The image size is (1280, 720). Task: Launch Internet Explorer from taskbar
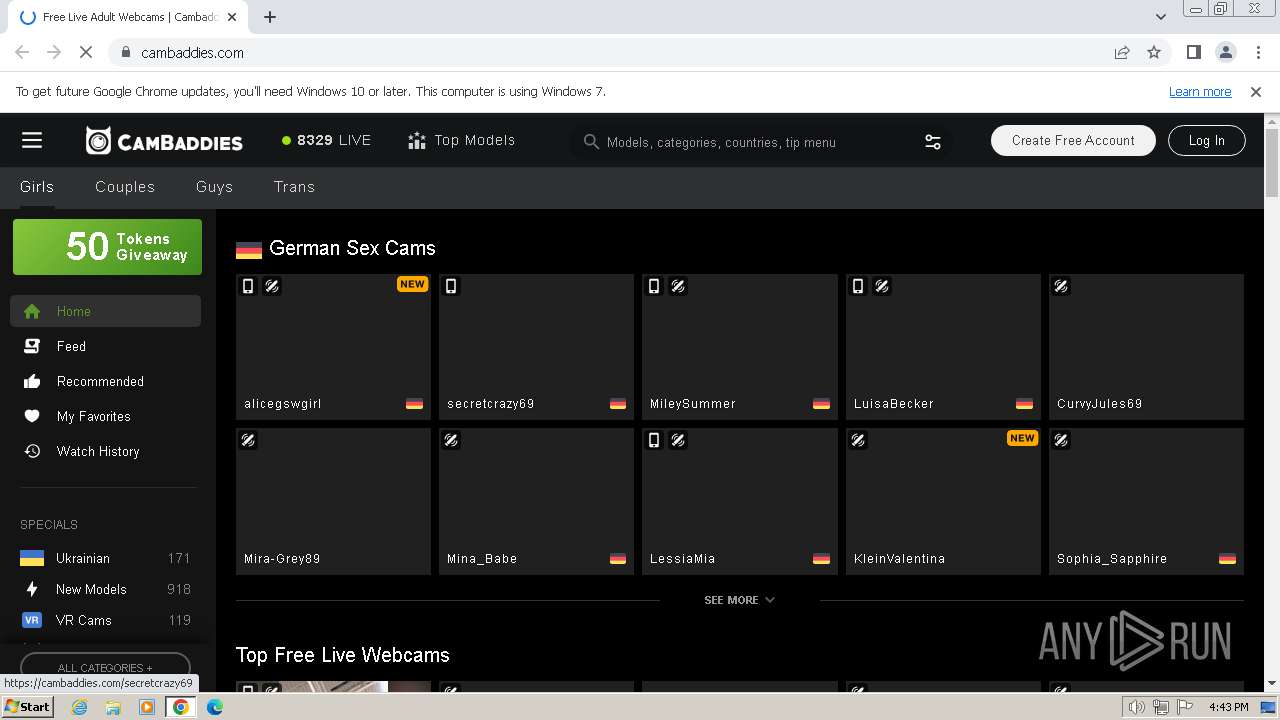(80, 707)
